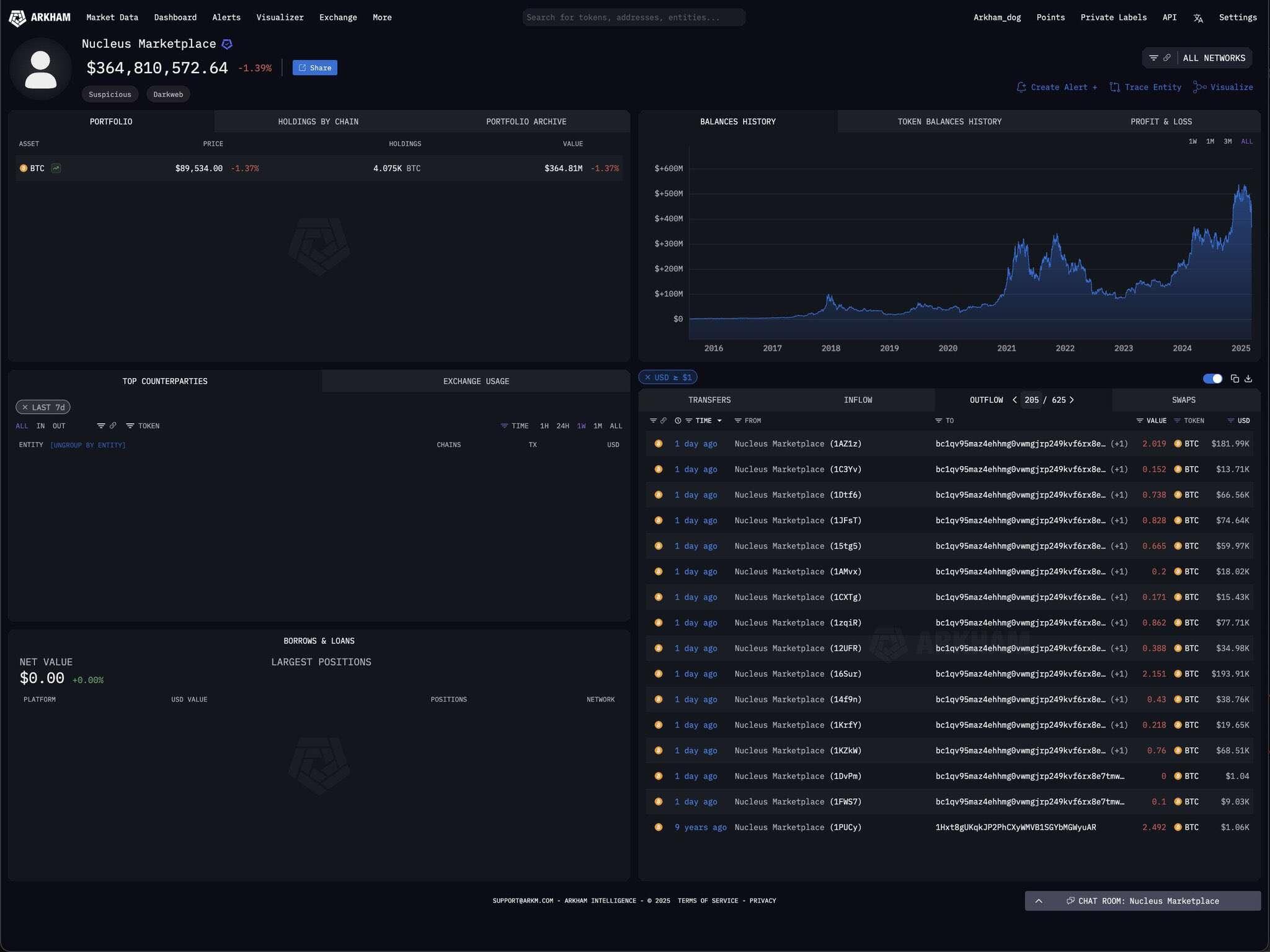The height and width of the screenshot is (952, 1270).
Task: Open the bc1qv95 recipient address on 1DvPm row
Action: [1029, 776]
